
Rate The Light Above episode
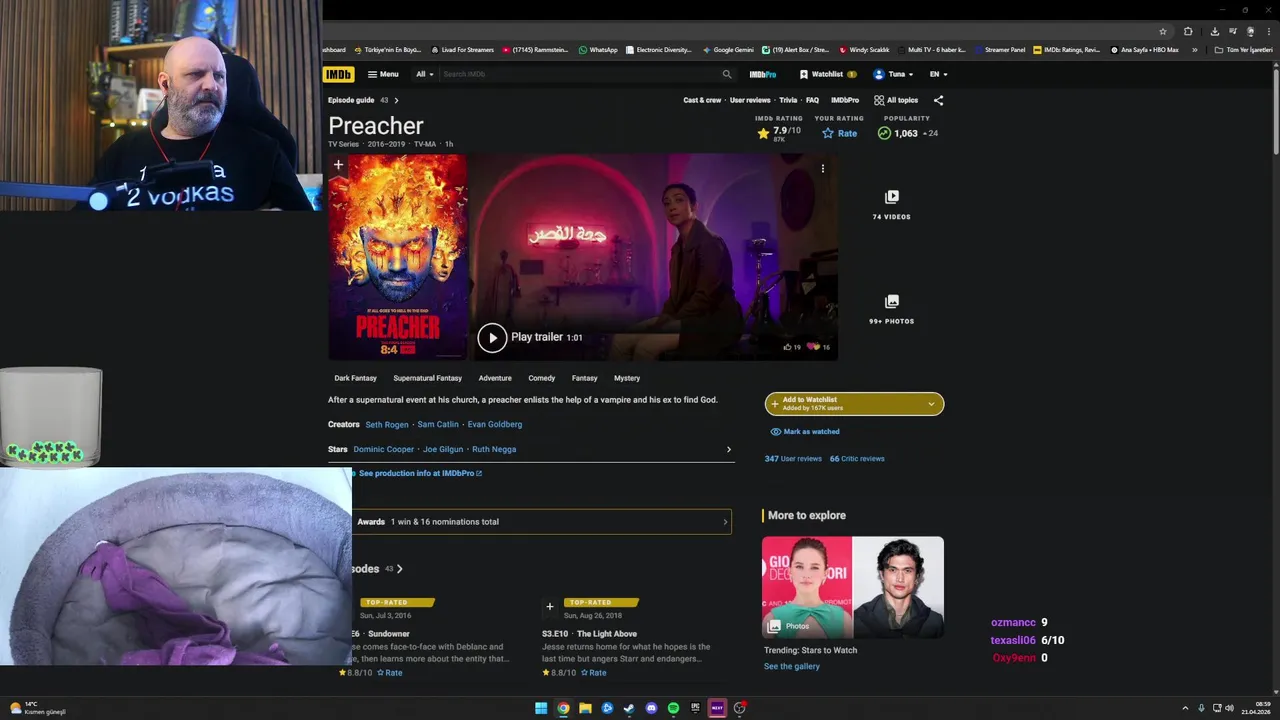tap(593, 673)
